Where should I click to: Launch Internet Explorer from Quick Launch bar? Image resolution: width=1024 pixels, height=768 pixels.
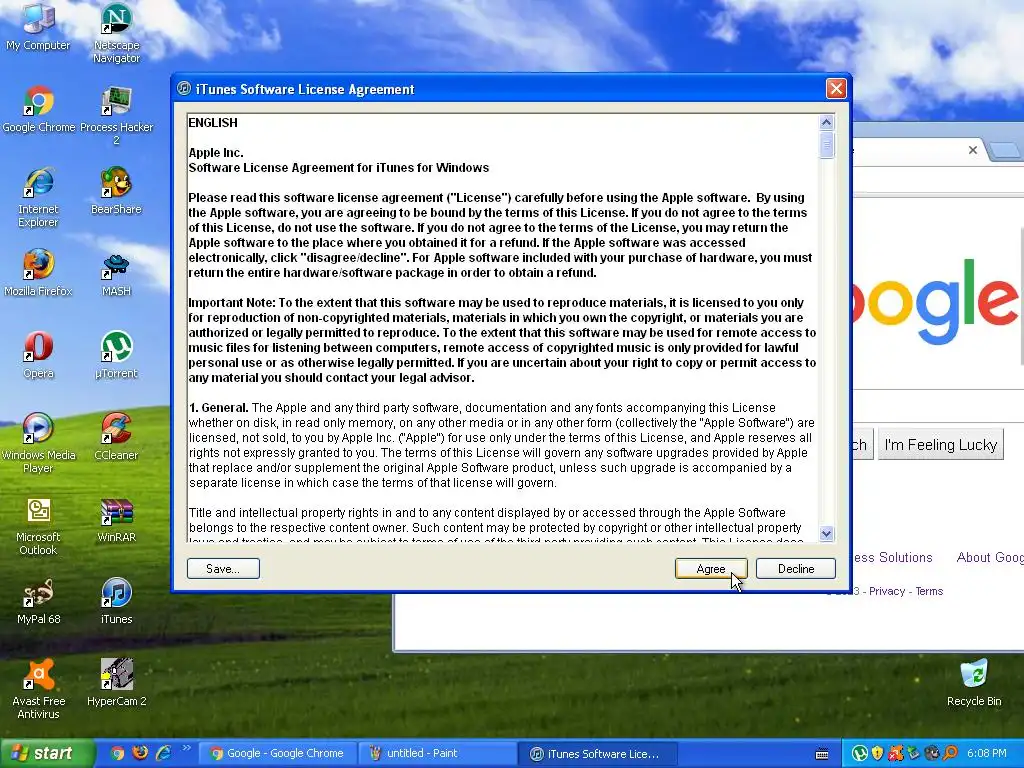pos(163,753)
